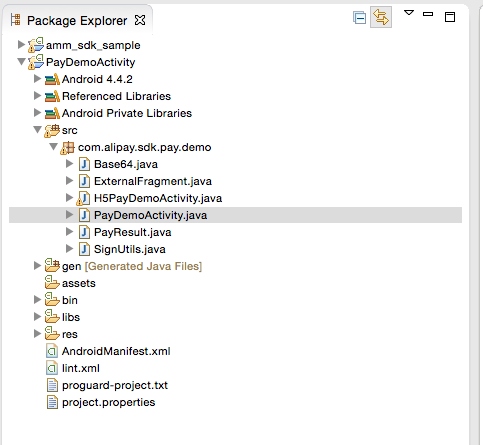Open the Package Explorer view menu triangle

(x=409, y=13)
